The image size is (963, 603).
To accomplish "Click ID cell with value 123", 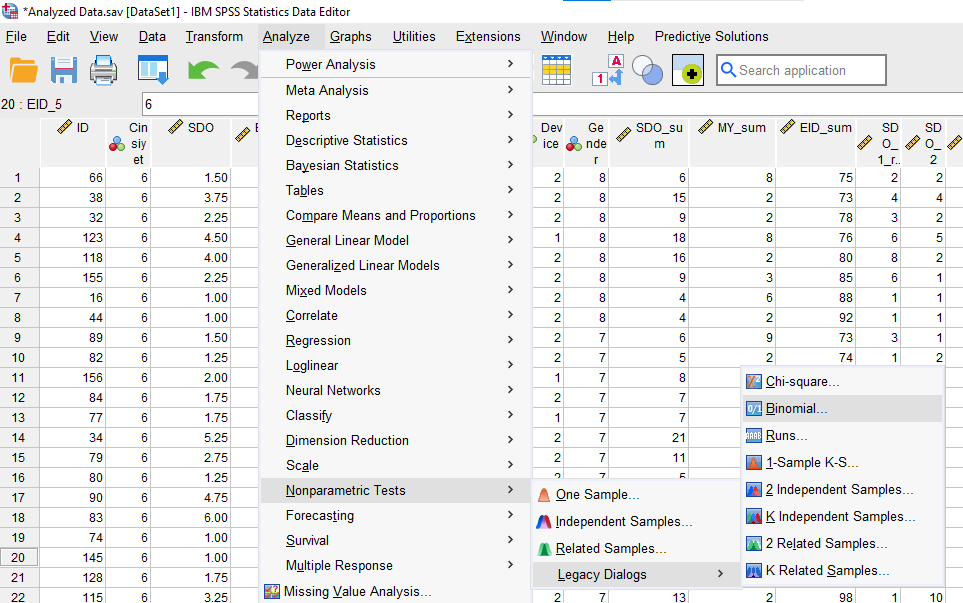I will pos(73,238).
